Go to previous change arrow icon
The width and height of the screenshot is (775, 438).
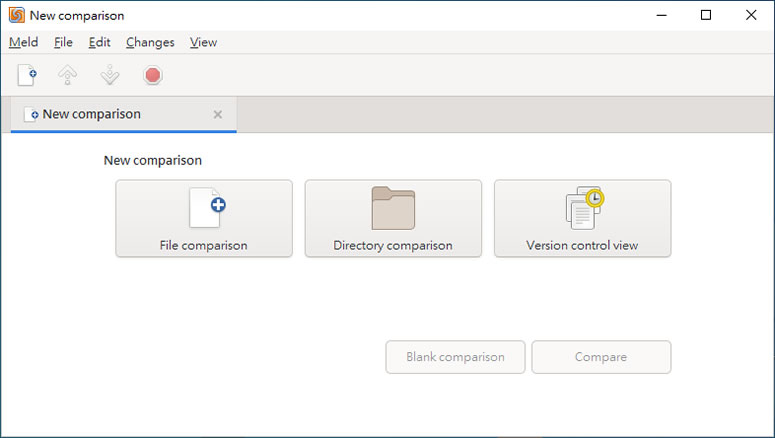click(x=68, y=75)
